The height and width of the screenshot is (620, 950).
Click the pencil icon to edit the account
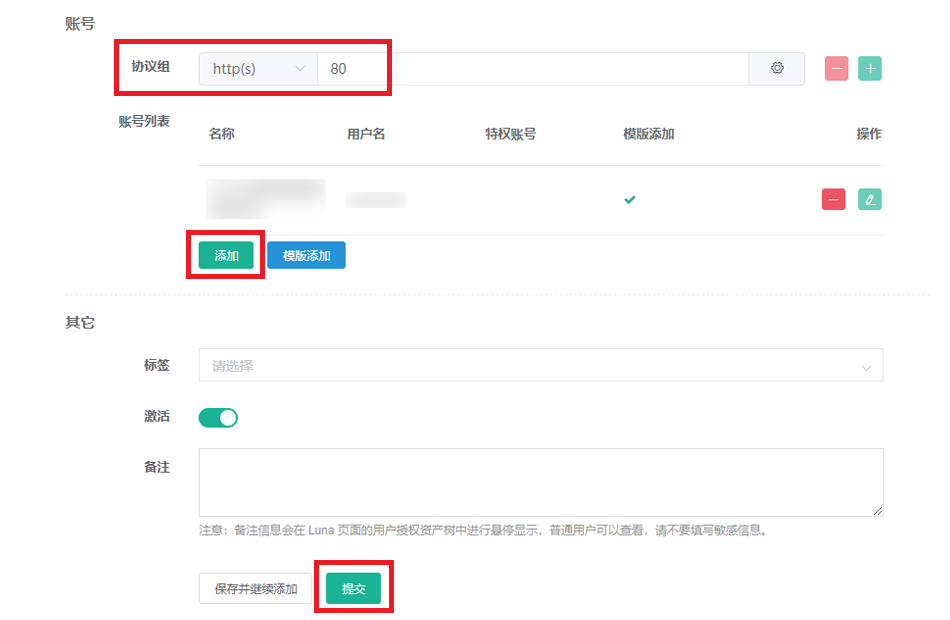[x=870, y=199]
